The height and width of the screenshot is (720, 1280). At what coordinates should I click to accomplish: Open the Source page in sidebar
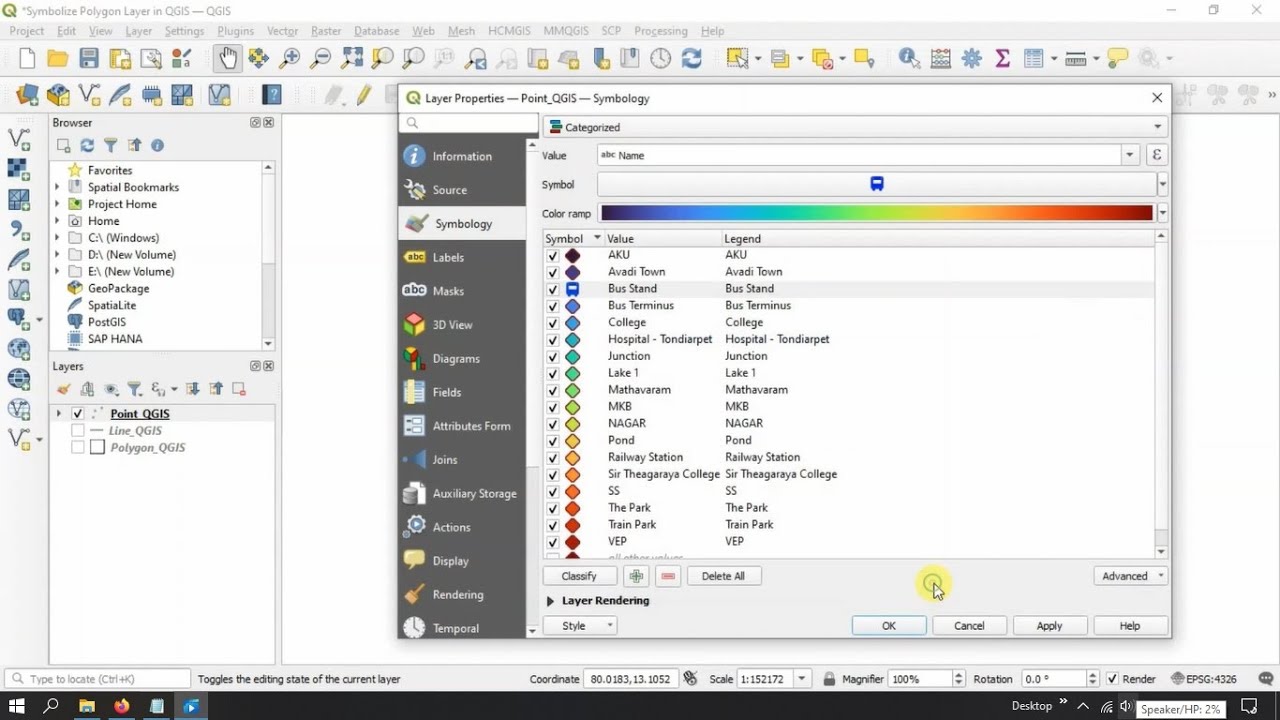point(462,190)
